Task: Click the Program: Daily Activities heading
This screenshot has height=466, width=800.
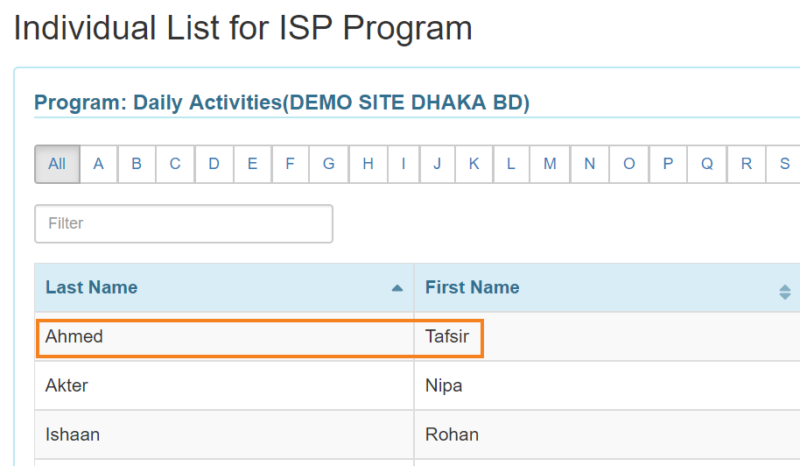Action: tap(282, 102)
